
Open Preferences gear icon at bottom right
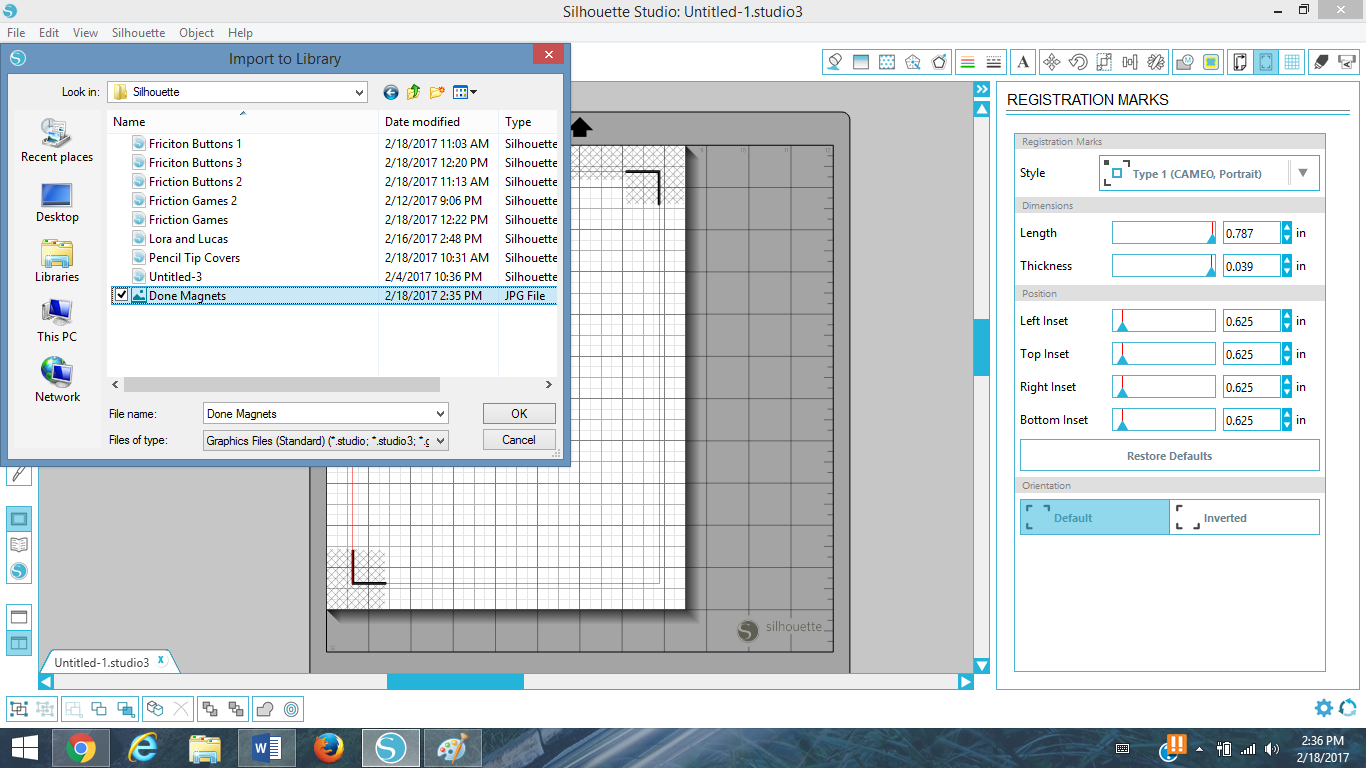click(x=1323, y=708)
